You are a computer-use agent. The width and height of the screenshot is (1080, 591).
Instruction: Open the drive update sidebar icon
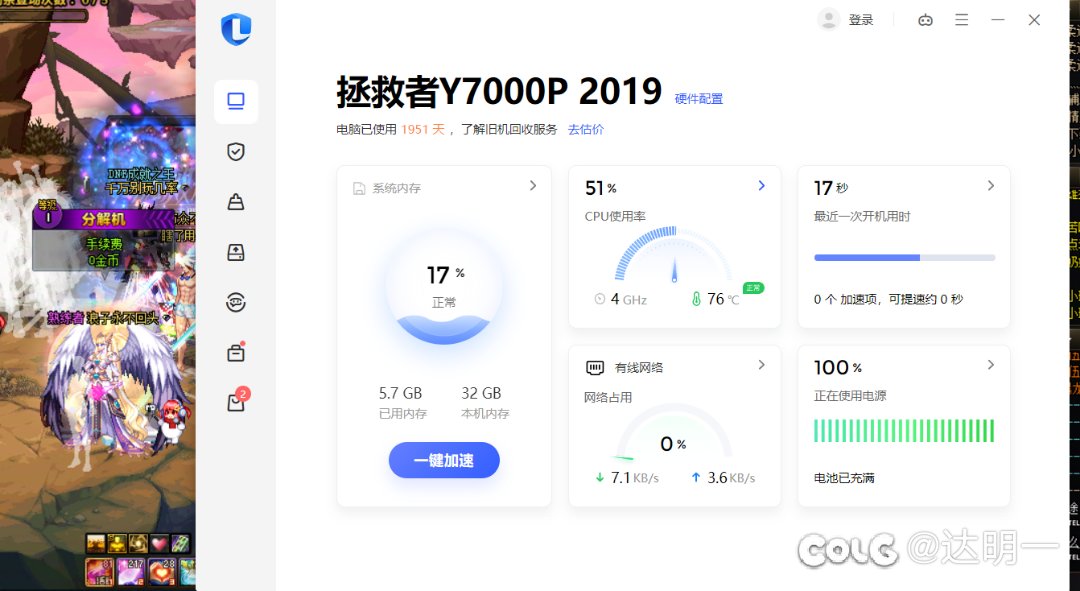point(236,252)
